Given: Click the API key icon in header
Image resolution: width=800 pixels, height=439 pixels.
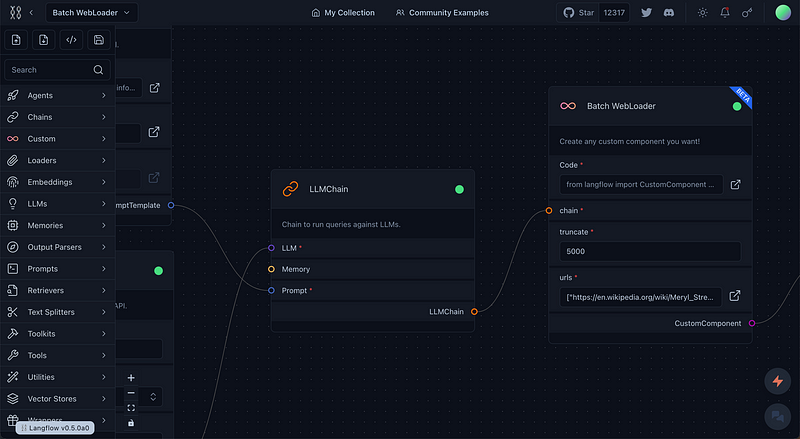Looking at the screenshot, I should pos(748,13).
